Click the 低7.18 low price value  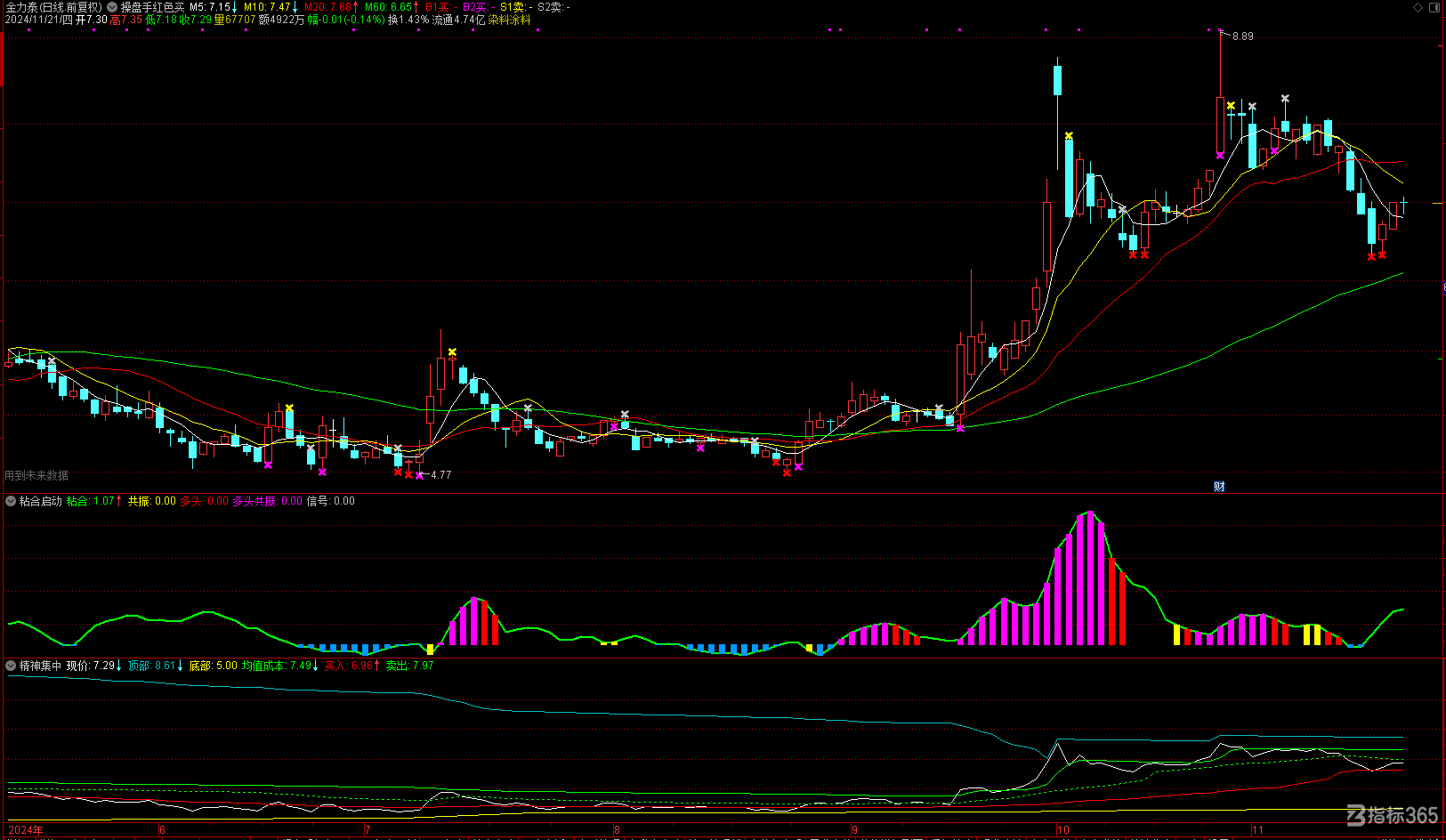(161, 20)
